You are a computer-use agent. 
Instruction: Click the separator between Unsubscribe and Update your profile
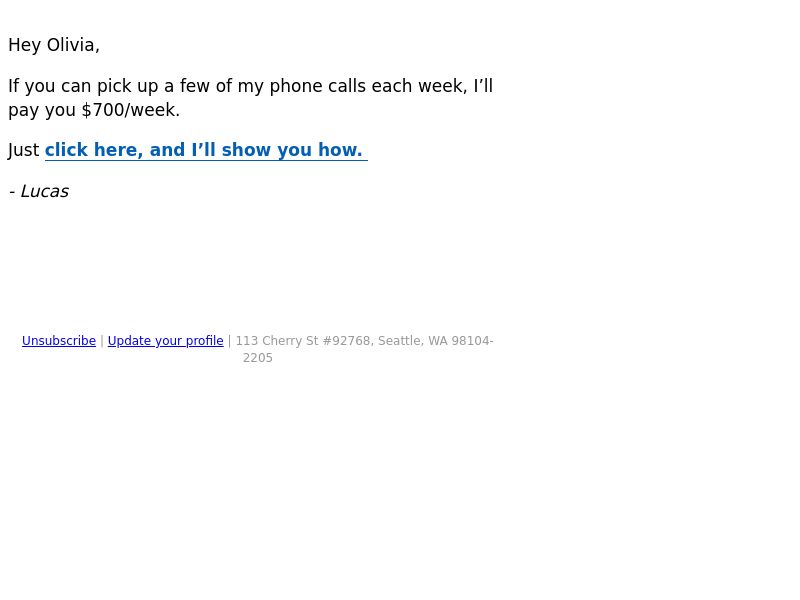(x=102, y=341)
